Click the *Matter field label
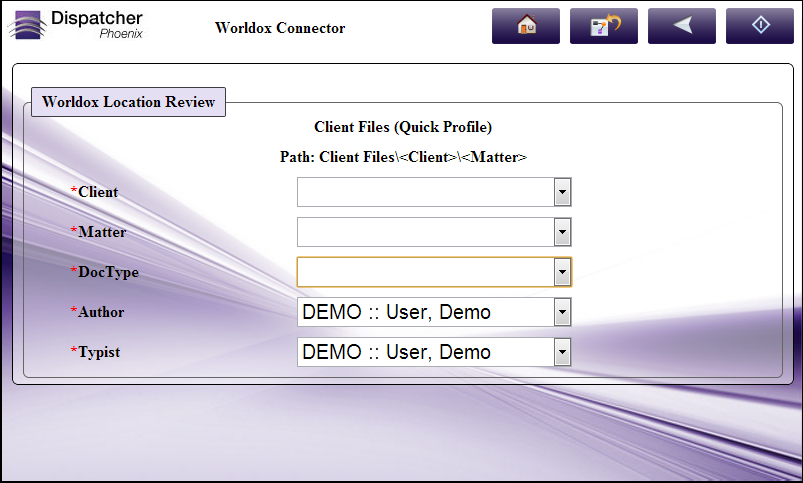This screenshot has width=803, height=483. pyautogui.click(x=98, y=232)
